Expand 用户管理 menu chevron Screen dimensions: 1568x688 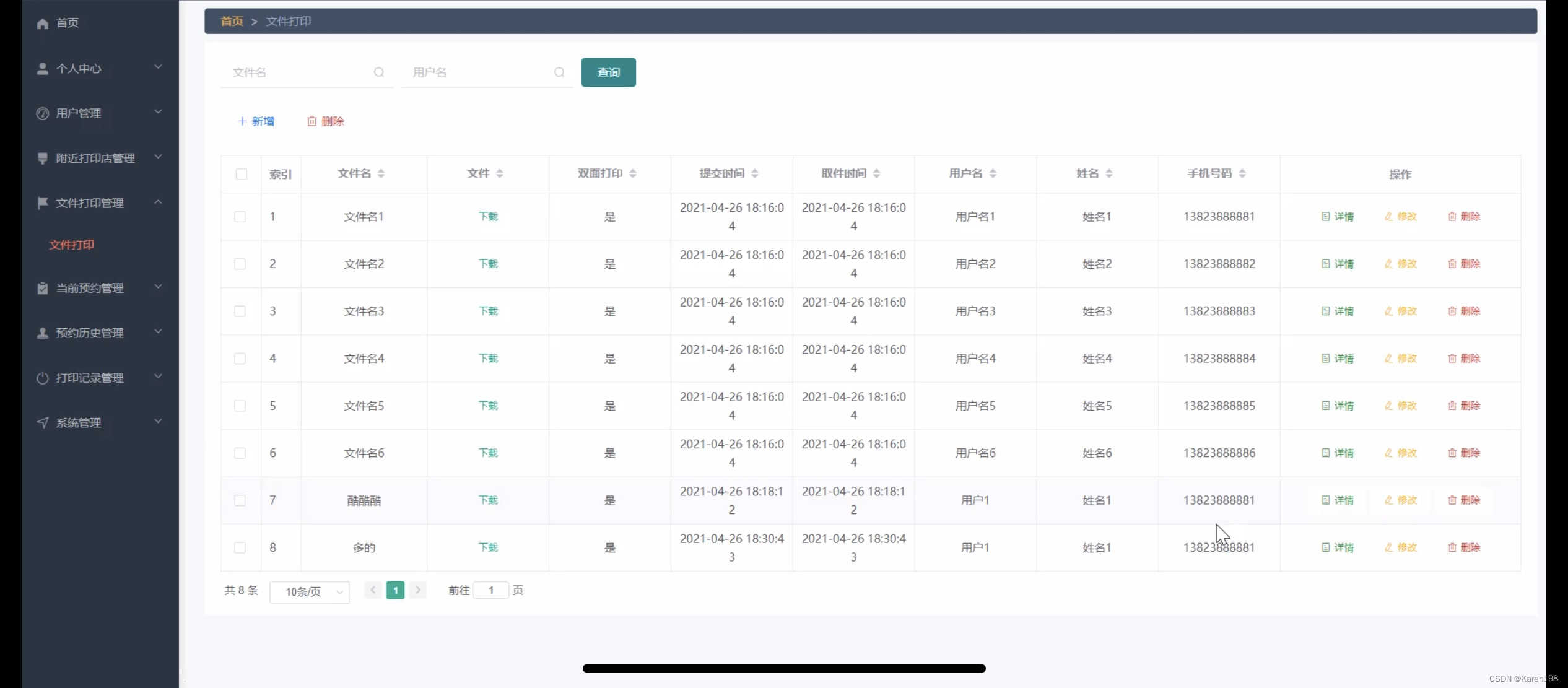(158, 112)
